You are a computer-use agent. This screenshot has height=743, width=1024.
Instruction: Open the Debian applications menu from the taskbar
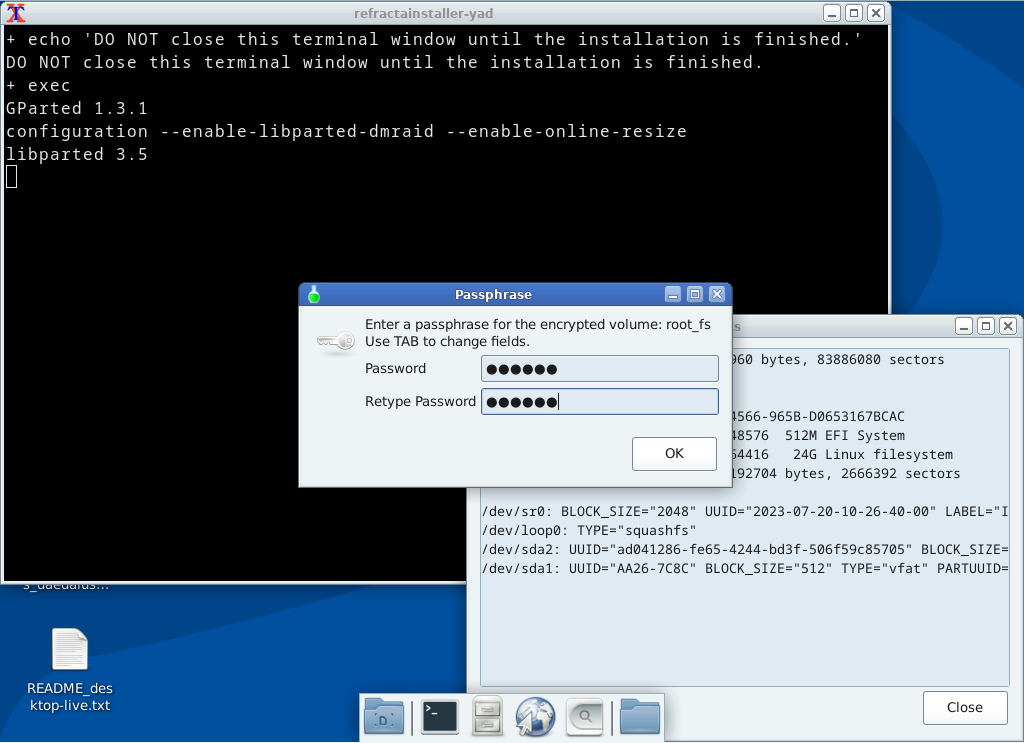[383, 716]
